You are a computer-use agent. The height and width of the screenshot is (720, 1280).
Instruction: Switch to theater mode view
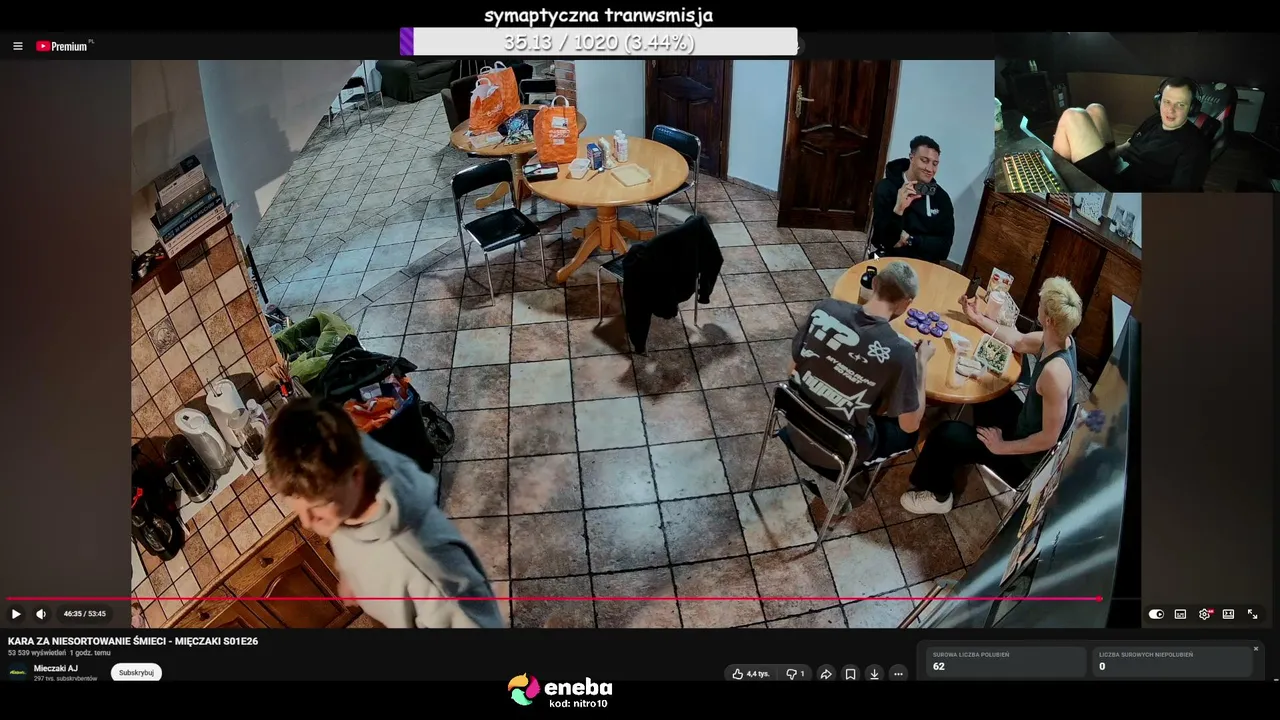point(1228,614)
